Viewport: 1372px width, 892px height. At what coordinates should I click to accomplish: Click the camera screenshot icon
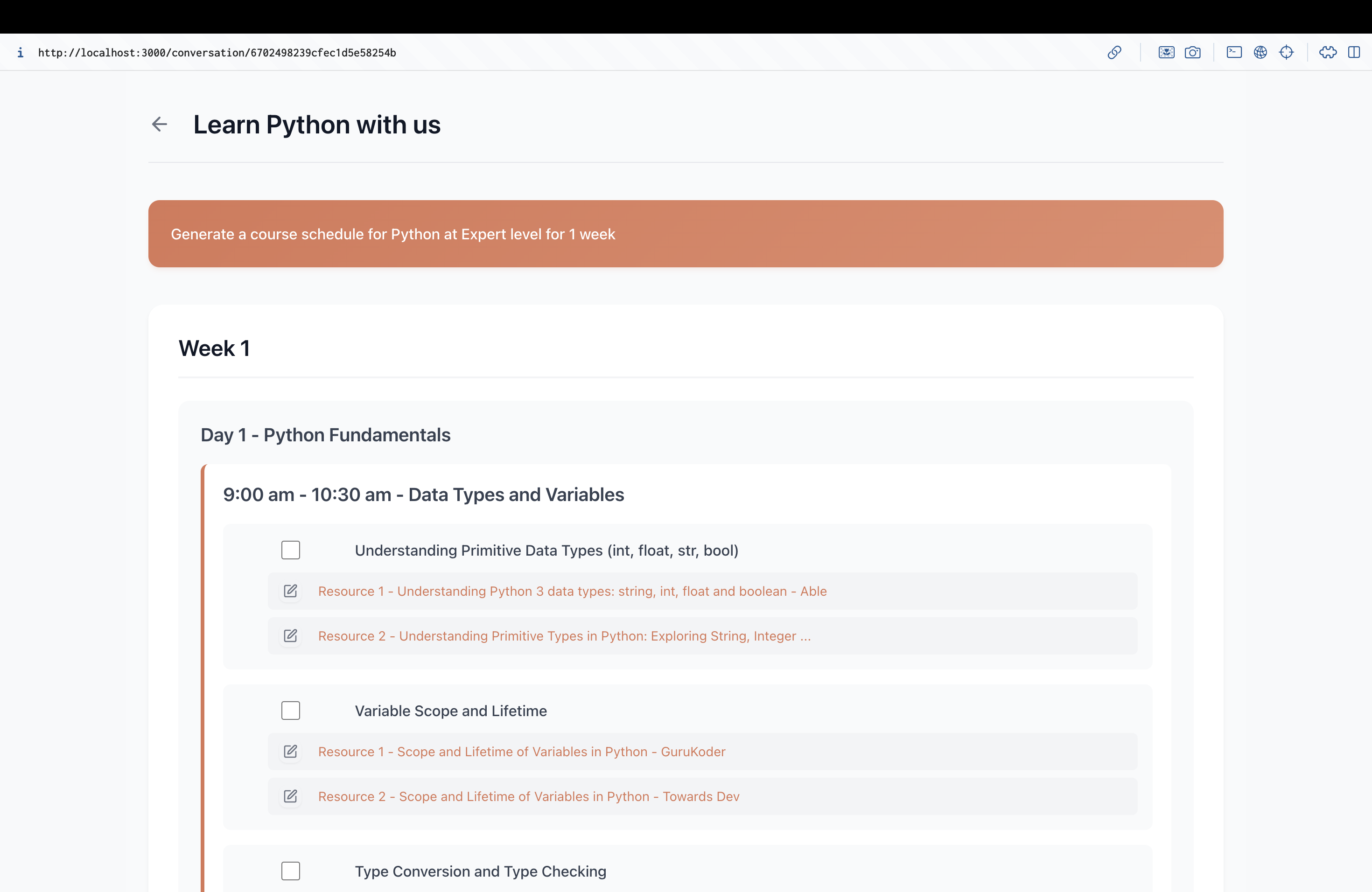[1193, 52]
